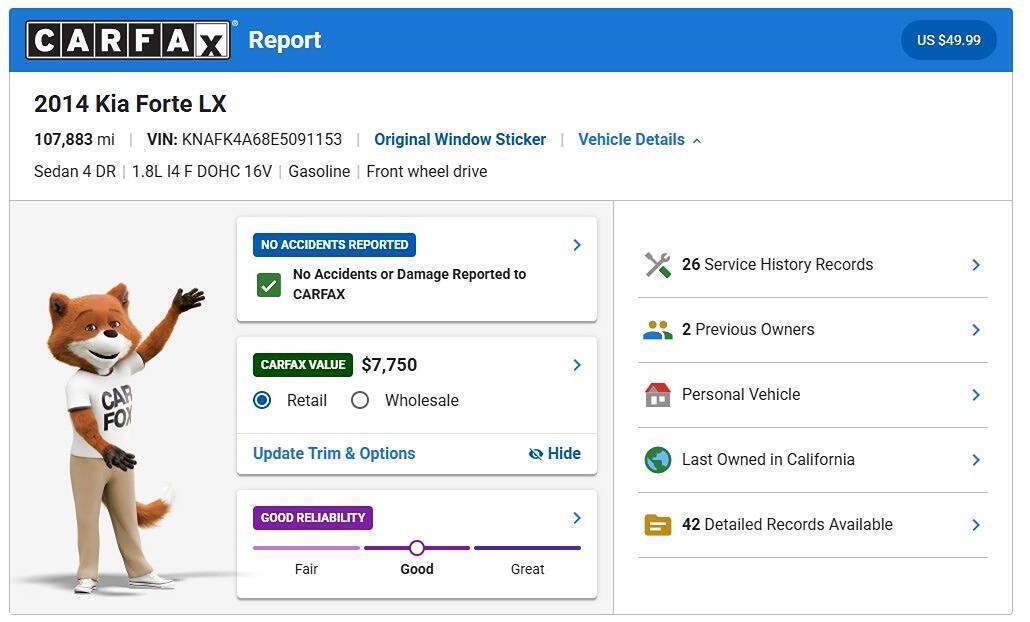
Task: Click 42 Detailed Records Available text
Action: click(788, 525)
